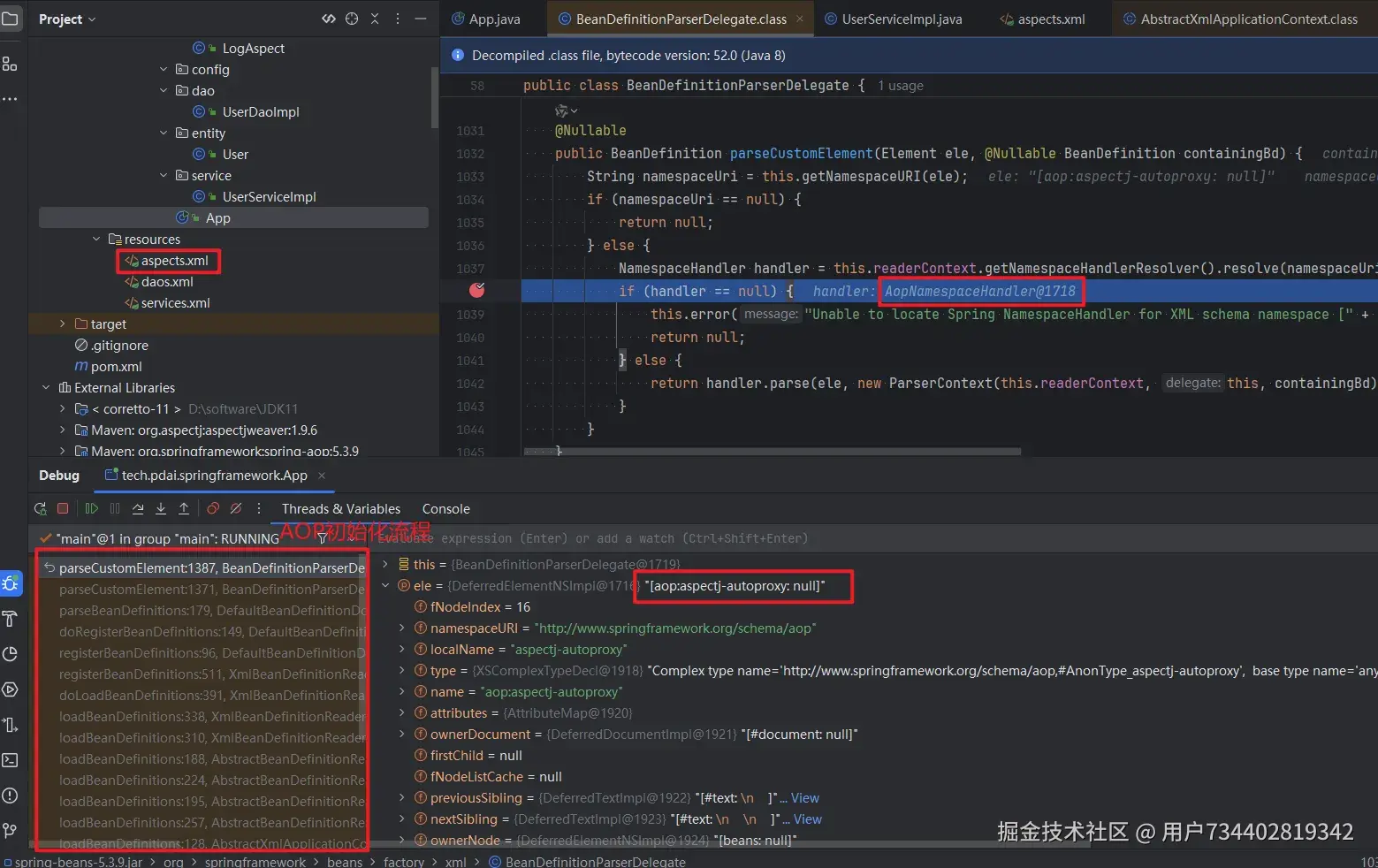Switch to AbstractXmlApplicationContext.class tab
Screen dimensions: 1378x868
click(x=1240, y=19)
